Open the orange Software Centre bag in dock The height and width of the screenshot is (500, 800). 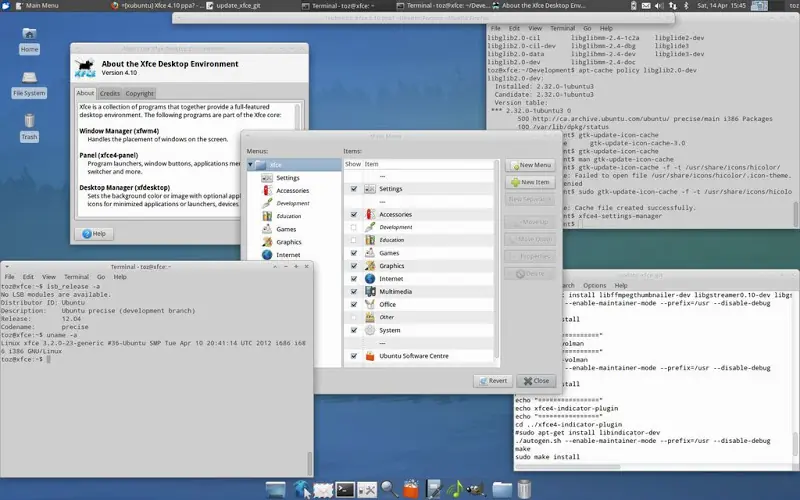click(411, 489)
